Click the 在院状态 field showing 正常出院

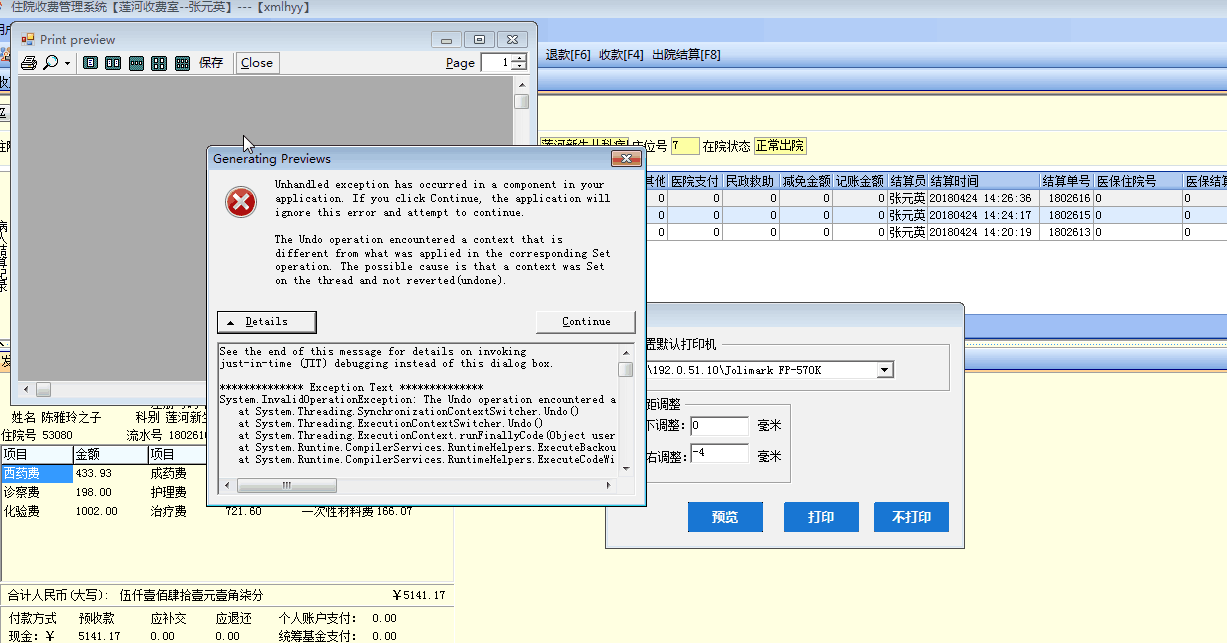pyautogui.click(x=780, y=146)
